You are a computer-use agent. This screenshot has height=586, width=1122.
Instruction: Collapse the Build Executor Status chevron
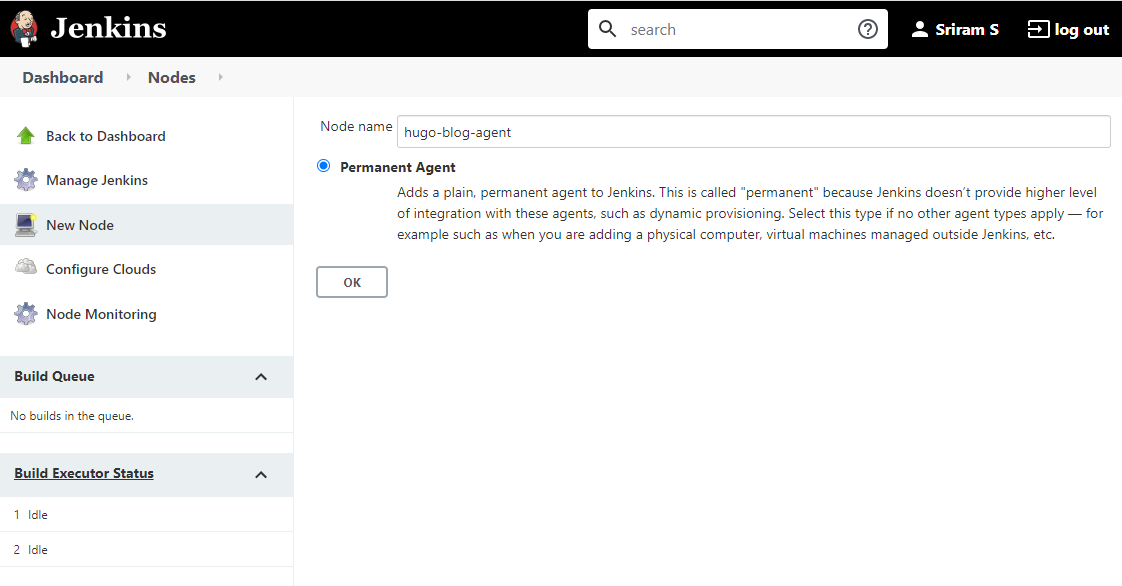coord(261,475)
